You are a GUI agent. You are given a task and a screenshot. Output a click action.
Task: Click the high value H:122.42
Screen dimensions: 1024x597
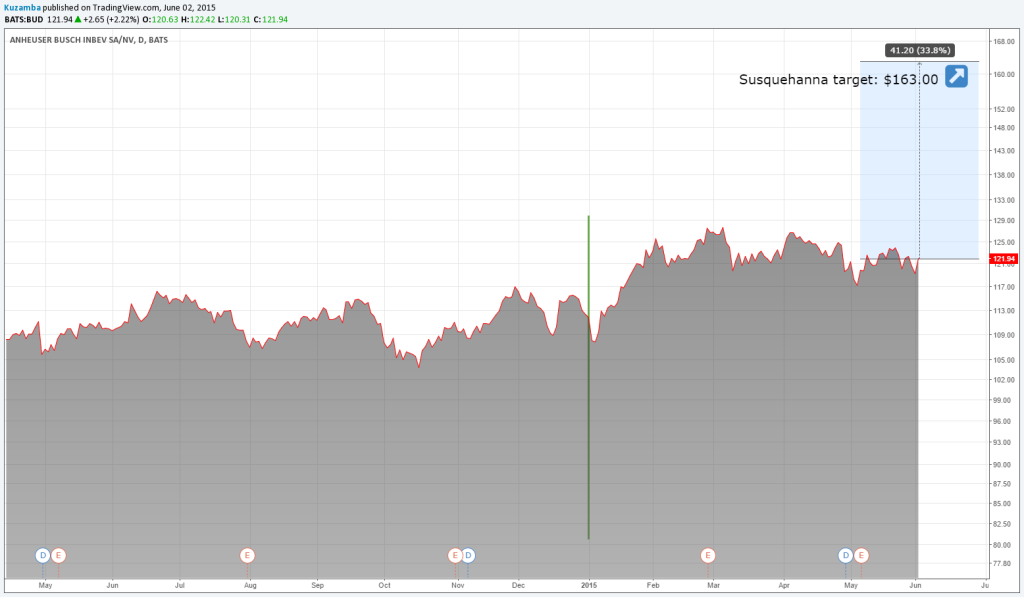point(198,20)
